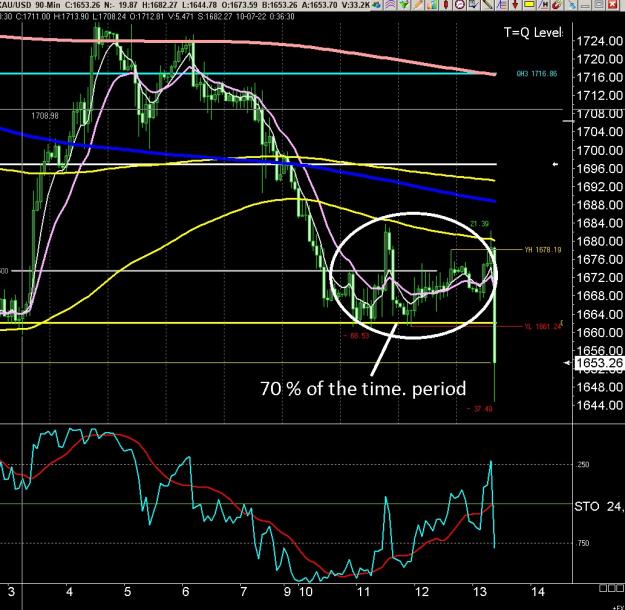Click date 13 on the time axis

click(x=480, y=591)
